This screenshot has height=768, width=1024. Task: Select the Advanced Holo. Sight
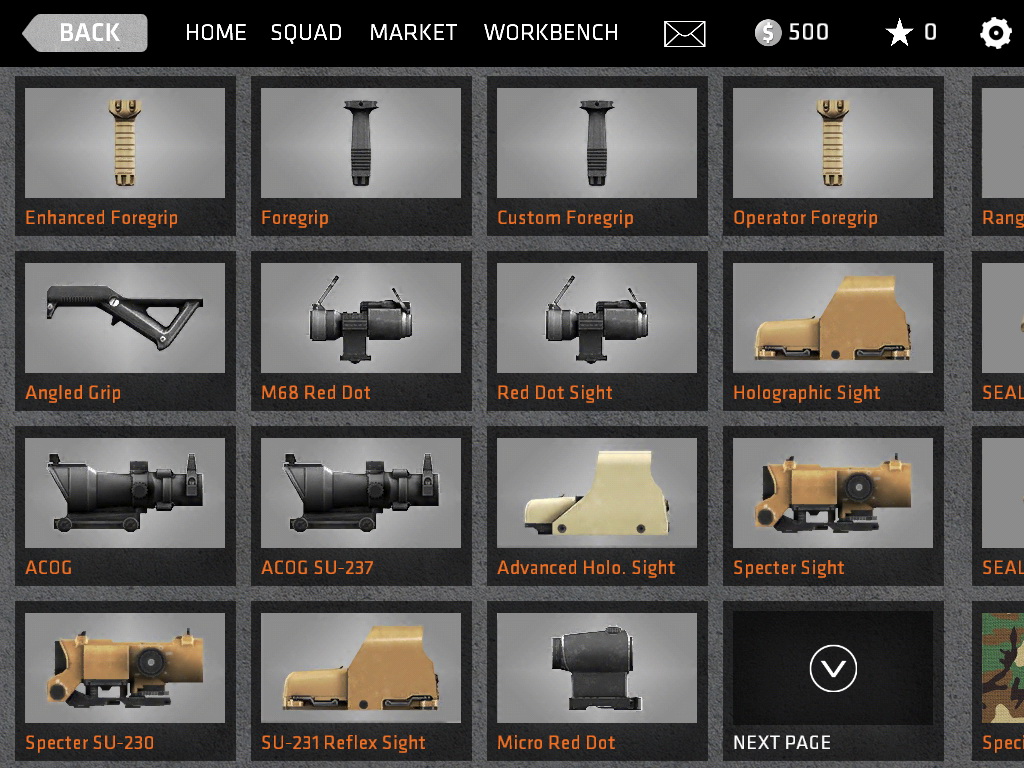click(x=597, y=506)
